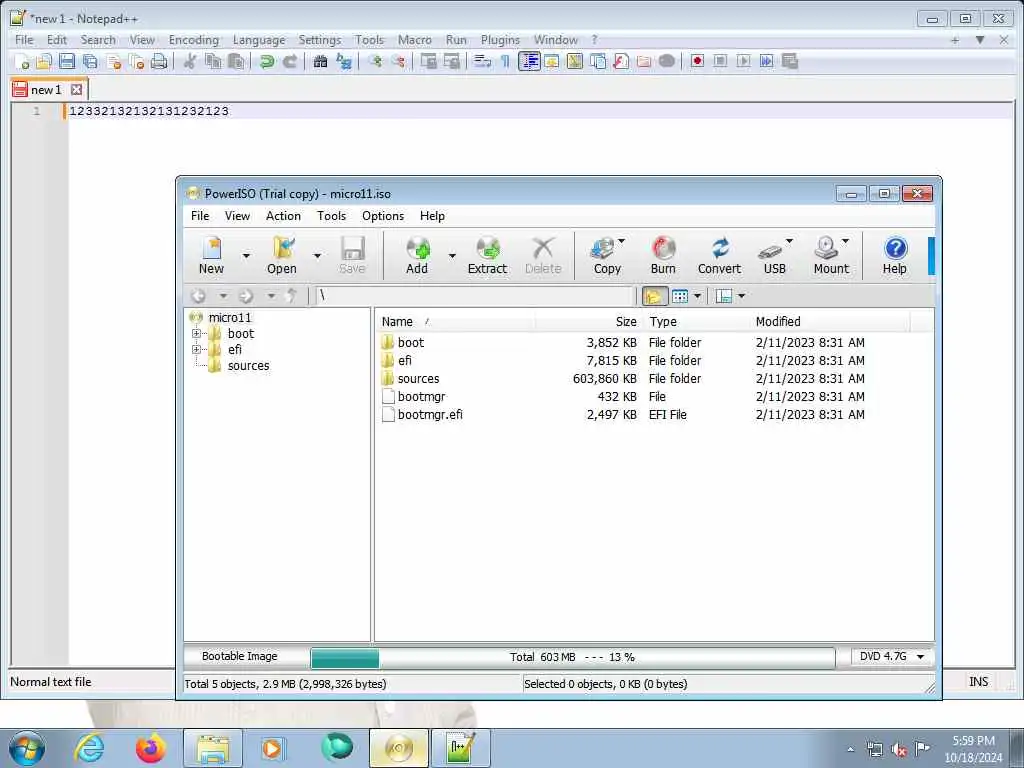Open the USB button dropdown arrow
The image size is (1024, 768).
(790, 241)
